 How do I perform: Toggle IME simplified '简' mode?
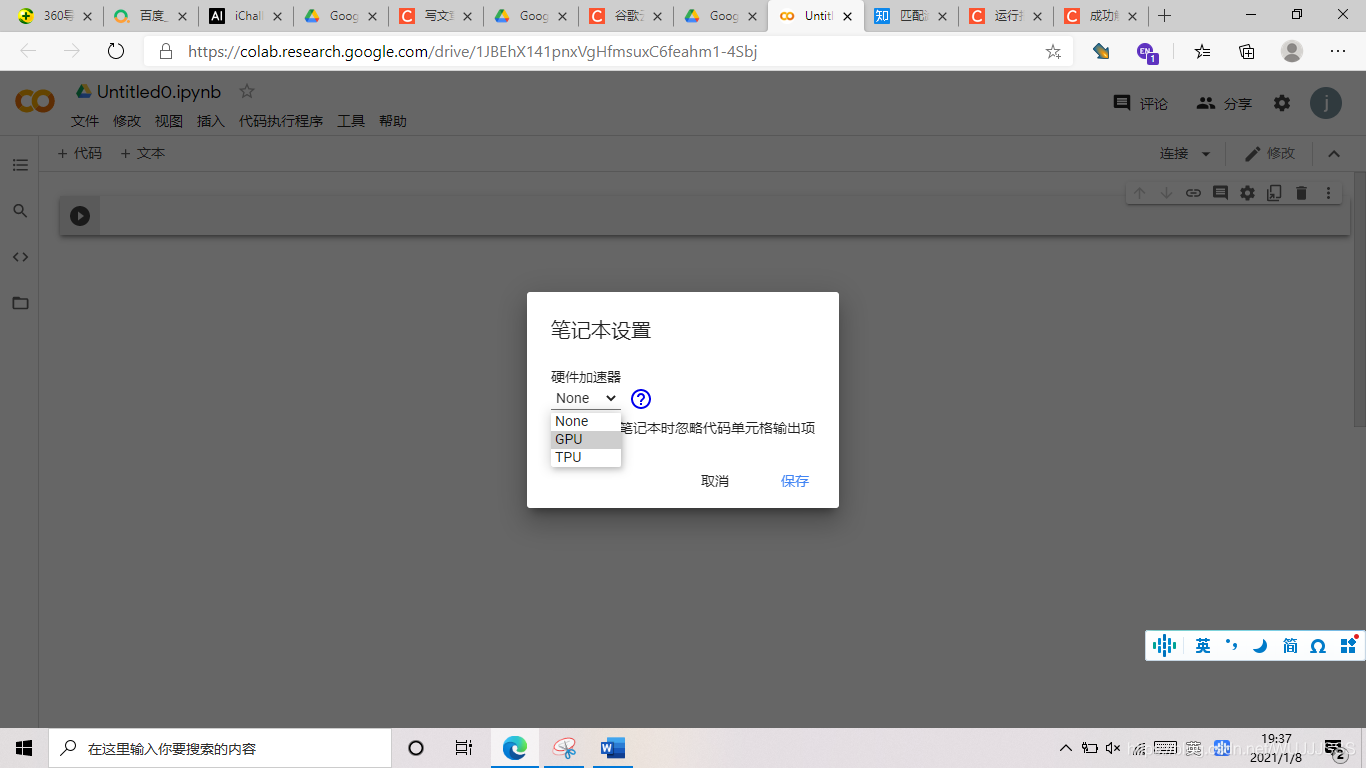1290,646
